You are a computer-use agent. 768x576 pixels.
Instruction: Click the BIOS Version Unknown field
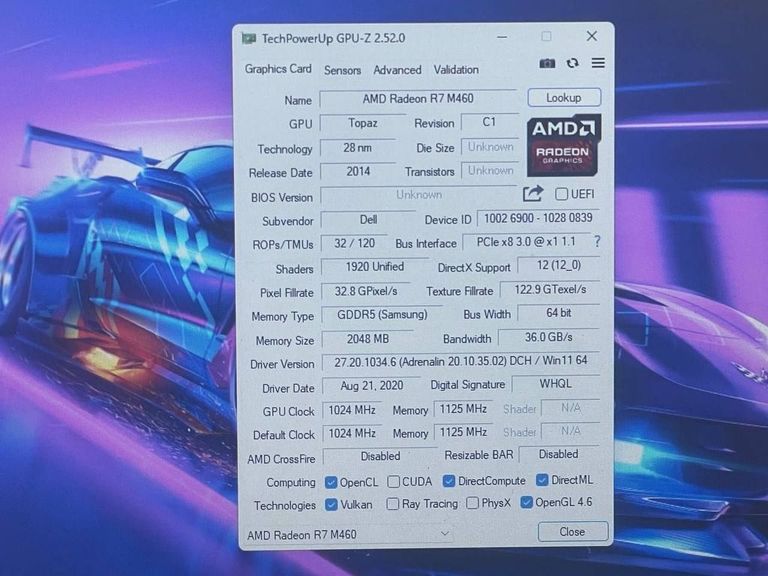419,194
